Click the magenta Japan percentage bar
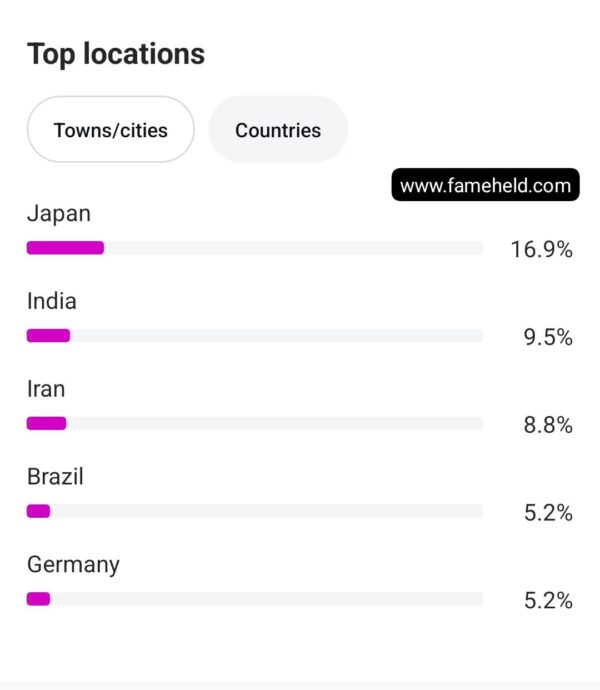Image resolution: width=600 pixels, height=690 pixels. coord(65,248)
